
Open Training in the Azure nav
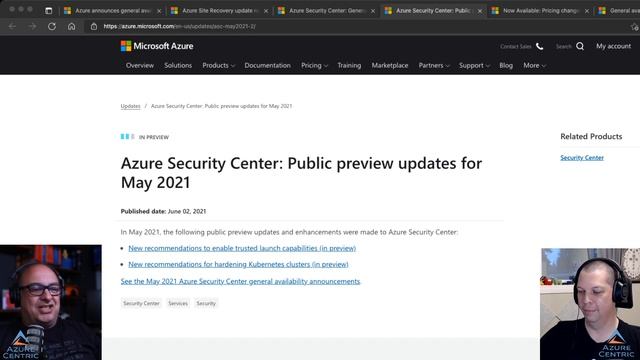(x=349, y=65)
